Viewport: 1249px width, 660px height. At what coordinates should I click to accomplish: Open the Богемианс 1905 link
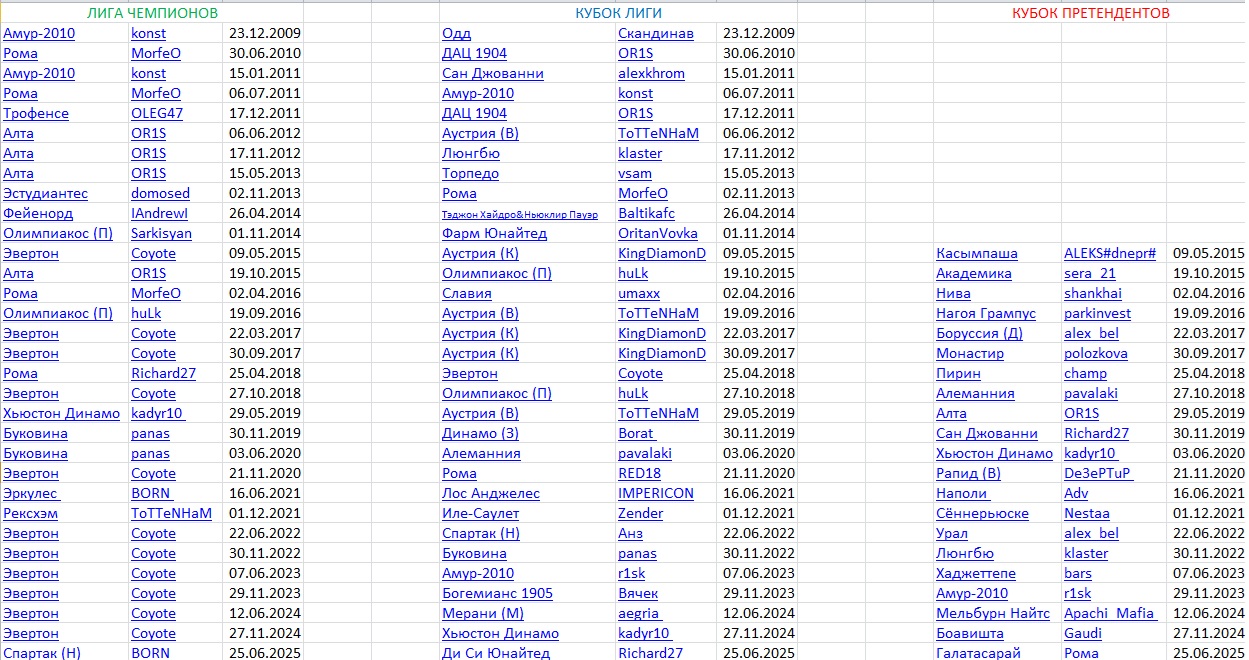(x=497, y=593)
